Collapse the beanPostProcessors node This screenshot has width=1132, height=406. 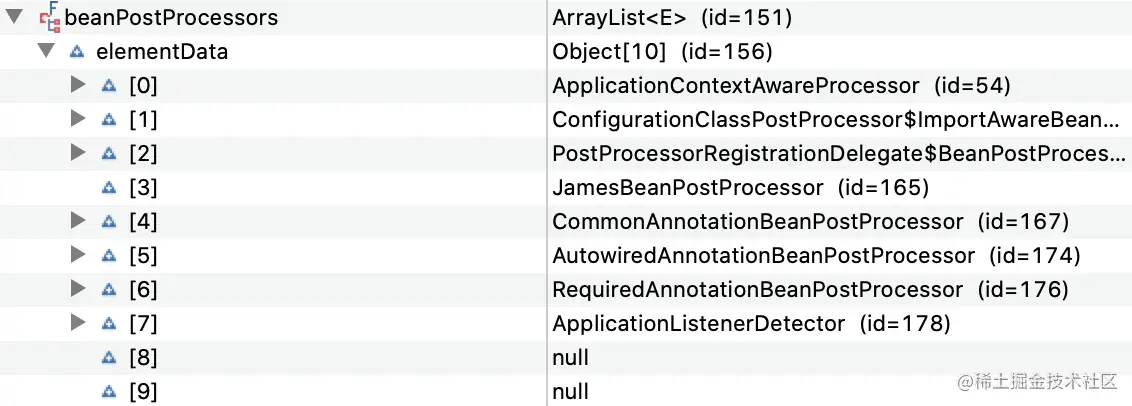(14, 17)
